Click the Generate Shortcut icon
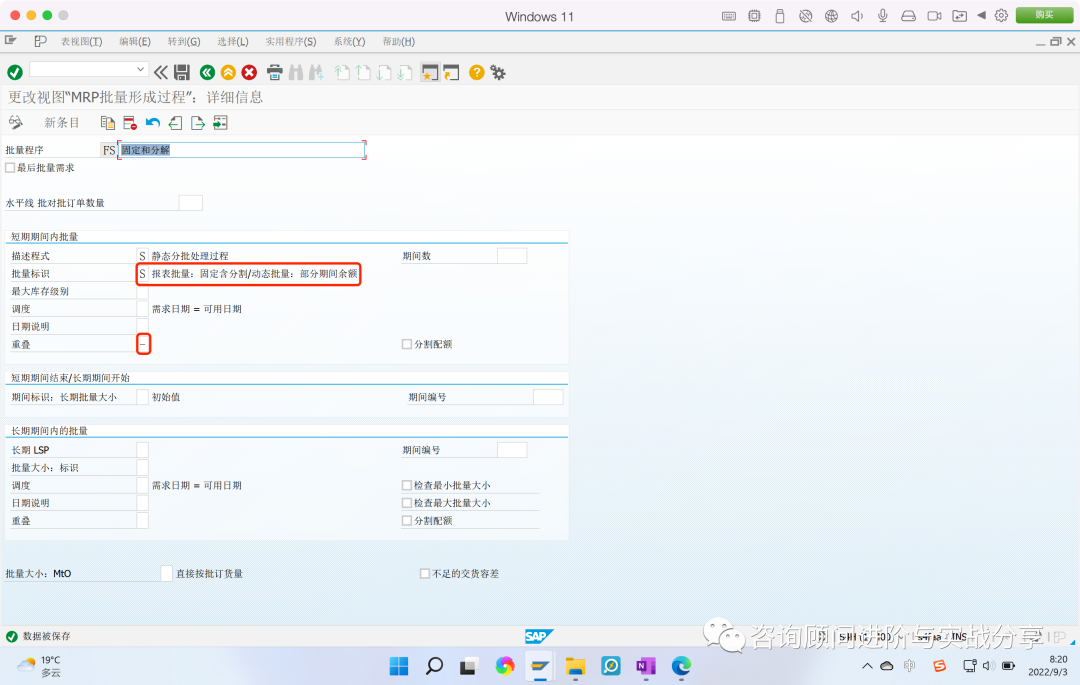Image resolution: width=1080 pixels, height=685 pixels. coord(451,72)
